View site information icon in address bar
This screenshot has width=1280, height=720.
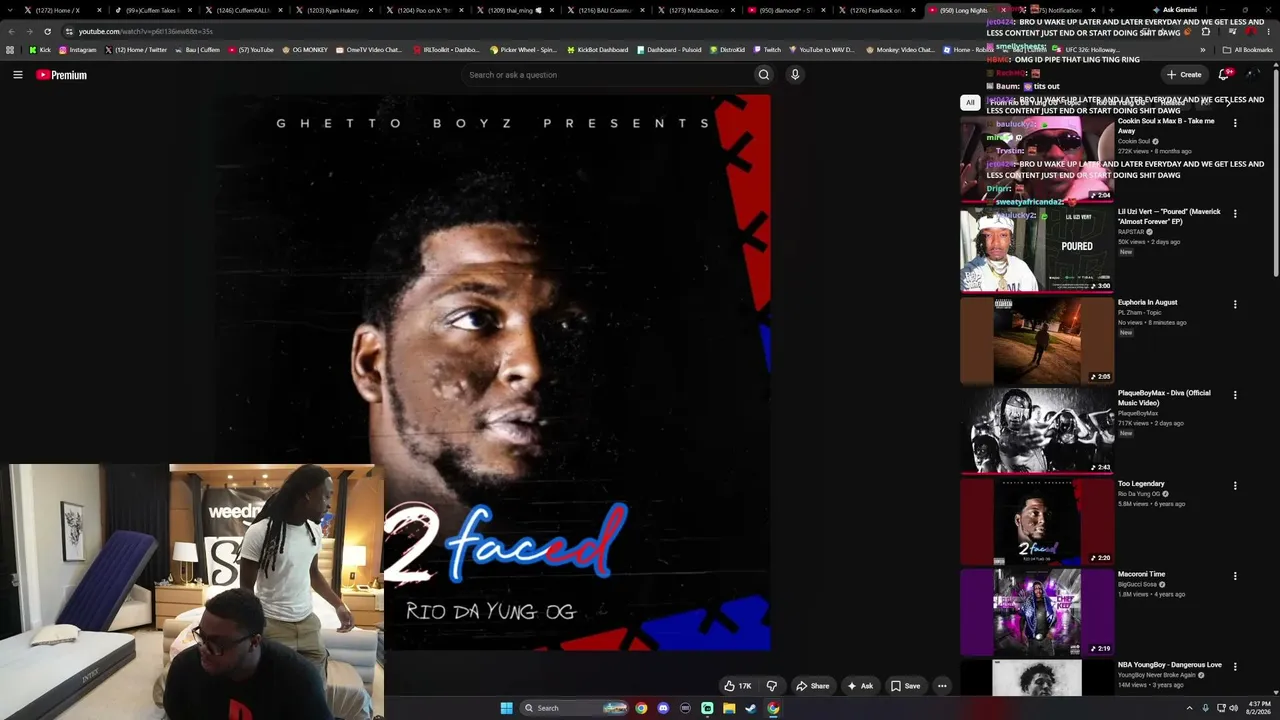[x=69, y=31]
